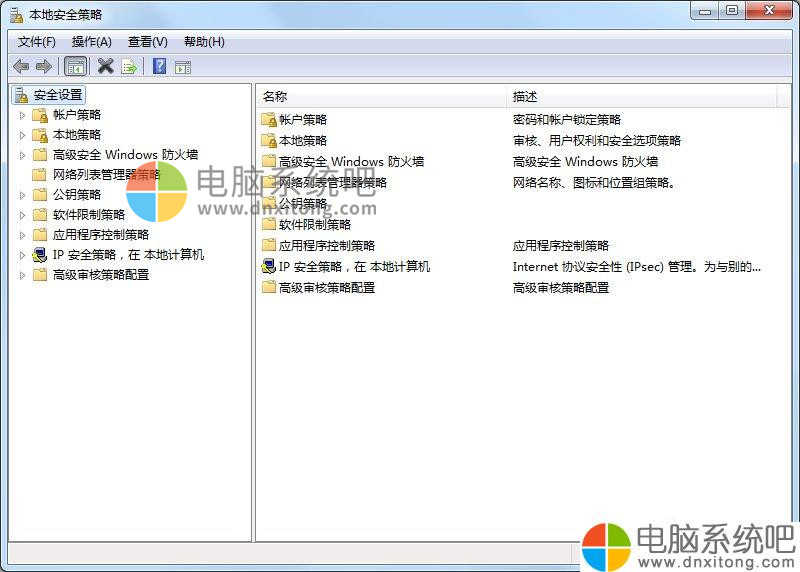800x572 pixels.
Task: Click the 本地策略 folder icon in list
Action: [x=269, y=141]
